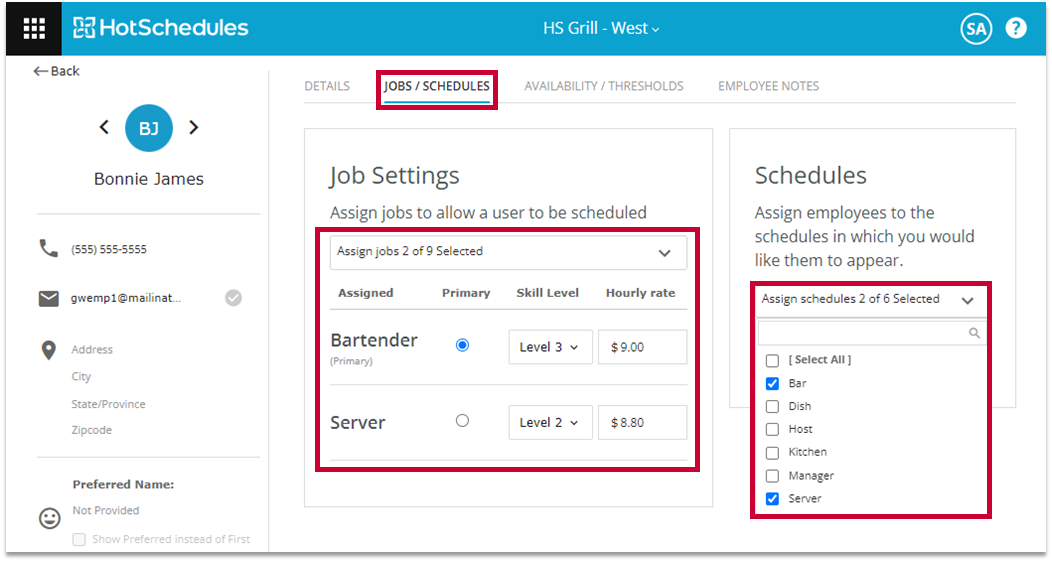Click the phone icon in contact info
The image size is (1052, 562).
(x=48, y=249)
